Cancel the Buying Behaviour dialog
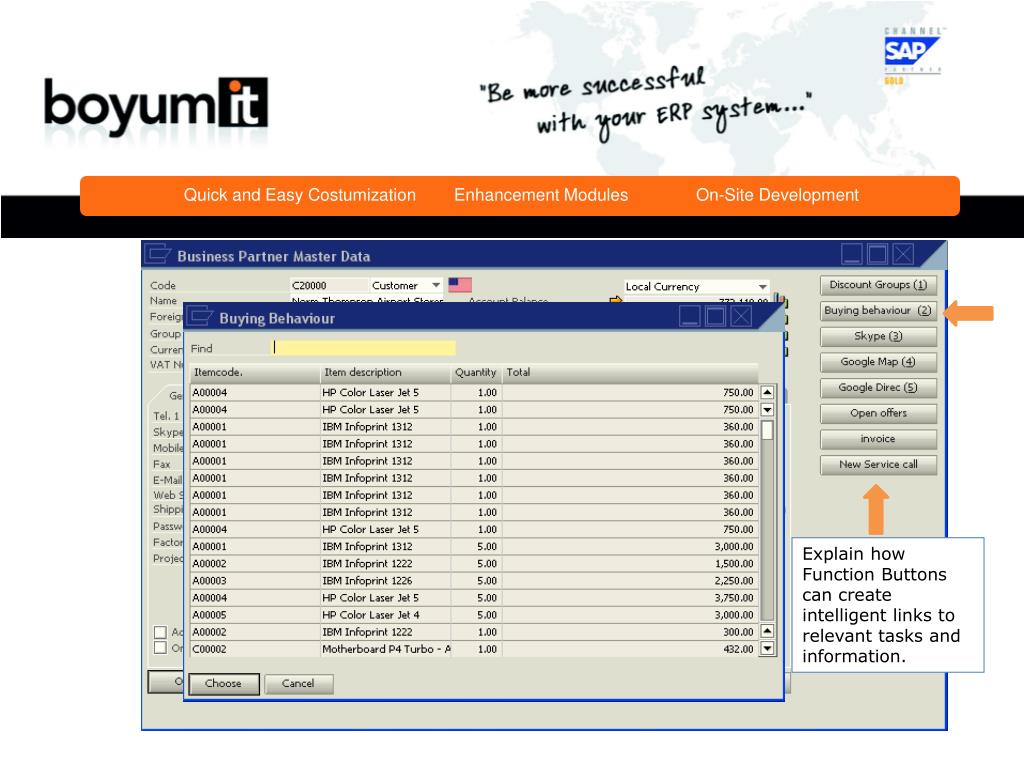Viewport: 1024px width, 768px height. pyautogui.click(x=298, y=684)
